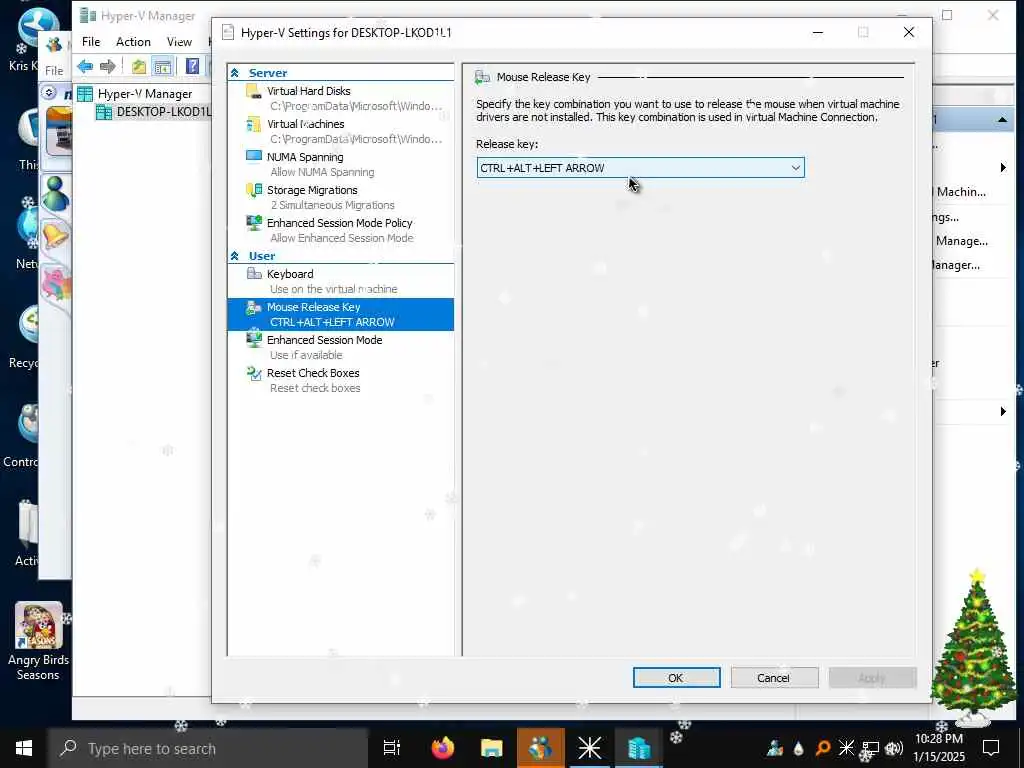Open Action menu in Hyper-V Manager

click(133, 42)
